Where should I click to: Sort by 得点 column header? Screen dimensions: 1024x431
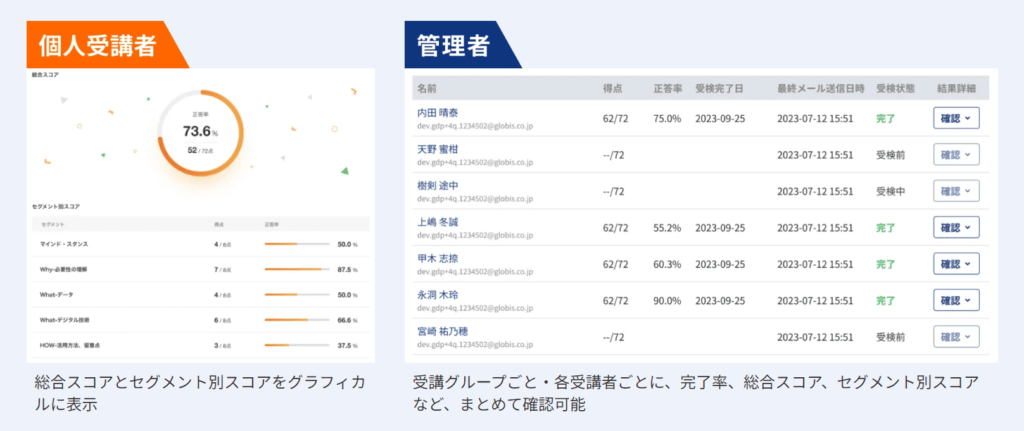point(614,88)
